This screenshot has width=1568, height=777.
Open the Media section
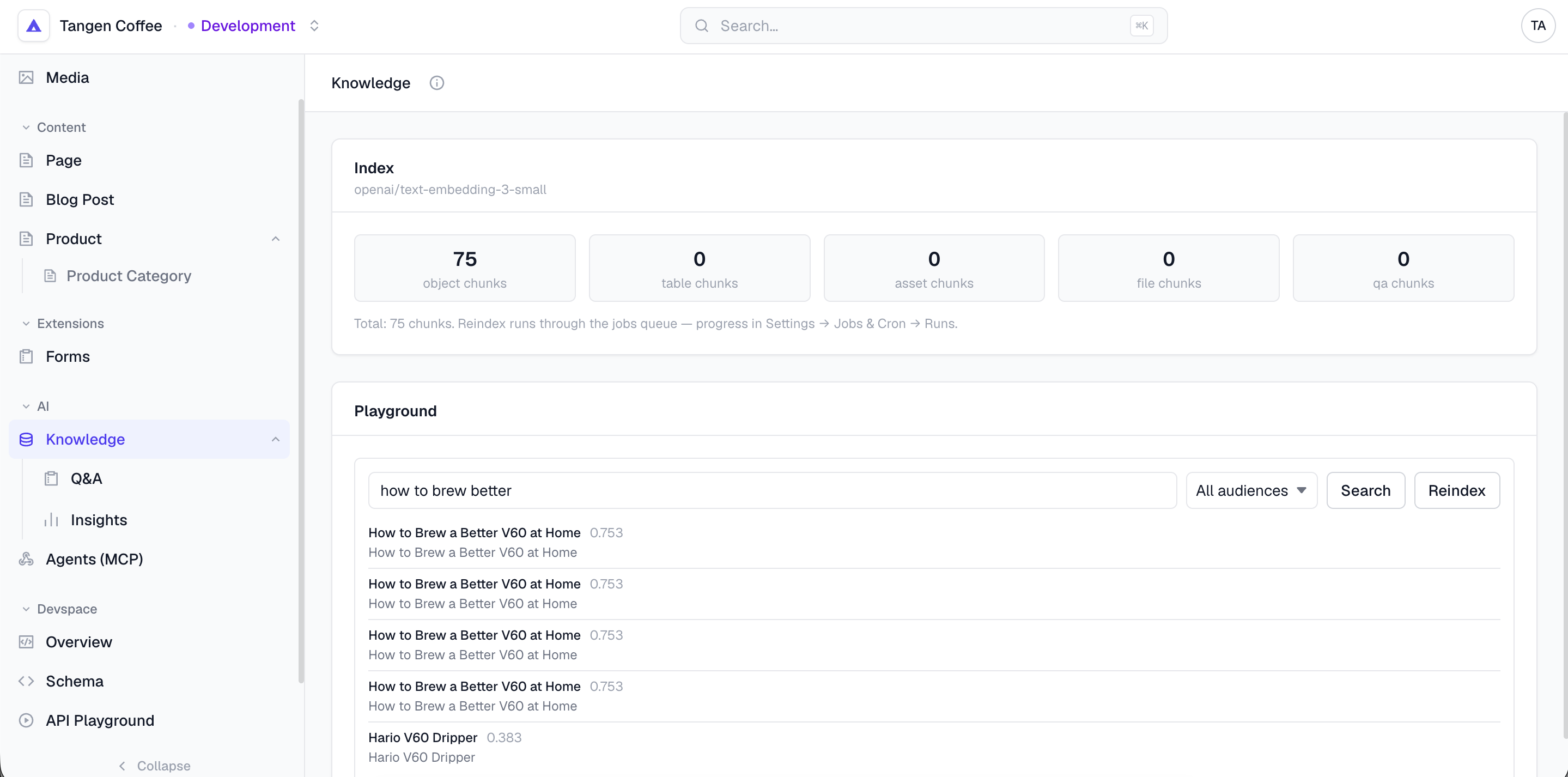[149, 77]
